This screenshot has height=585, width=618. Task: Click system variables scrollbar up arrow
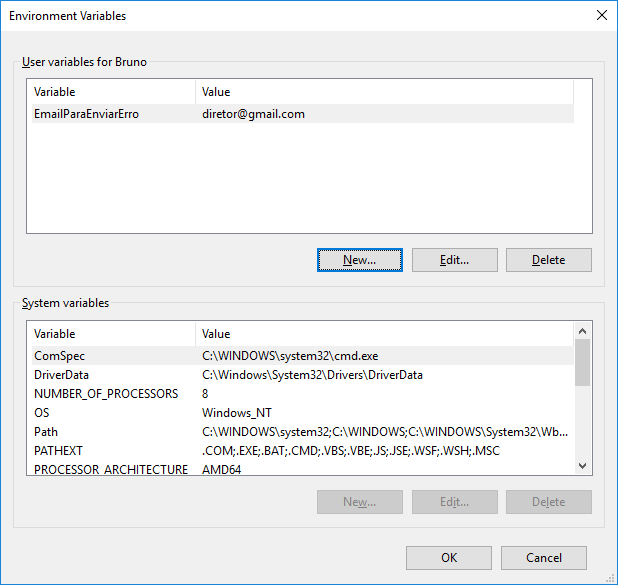(x=583, y=331)
